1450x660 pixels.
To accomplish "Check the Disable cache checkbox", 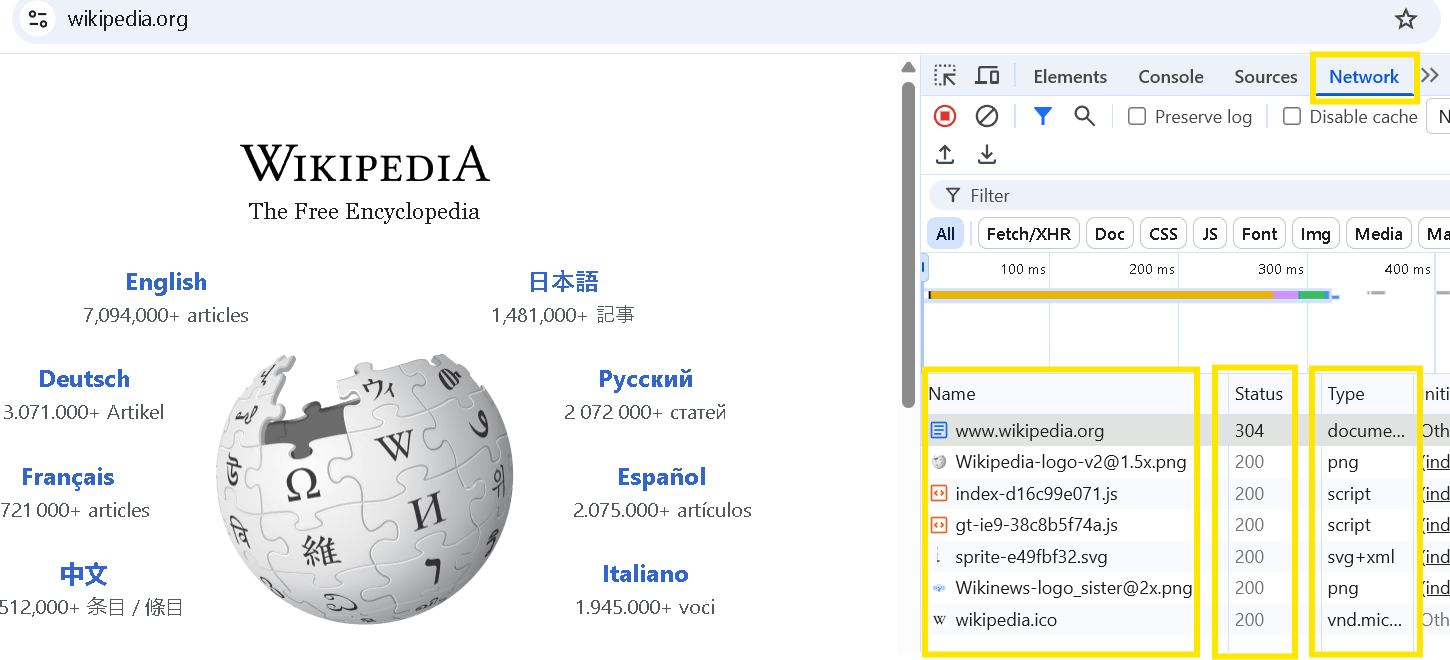I will pyautogui.click(x=1291, y=116).
